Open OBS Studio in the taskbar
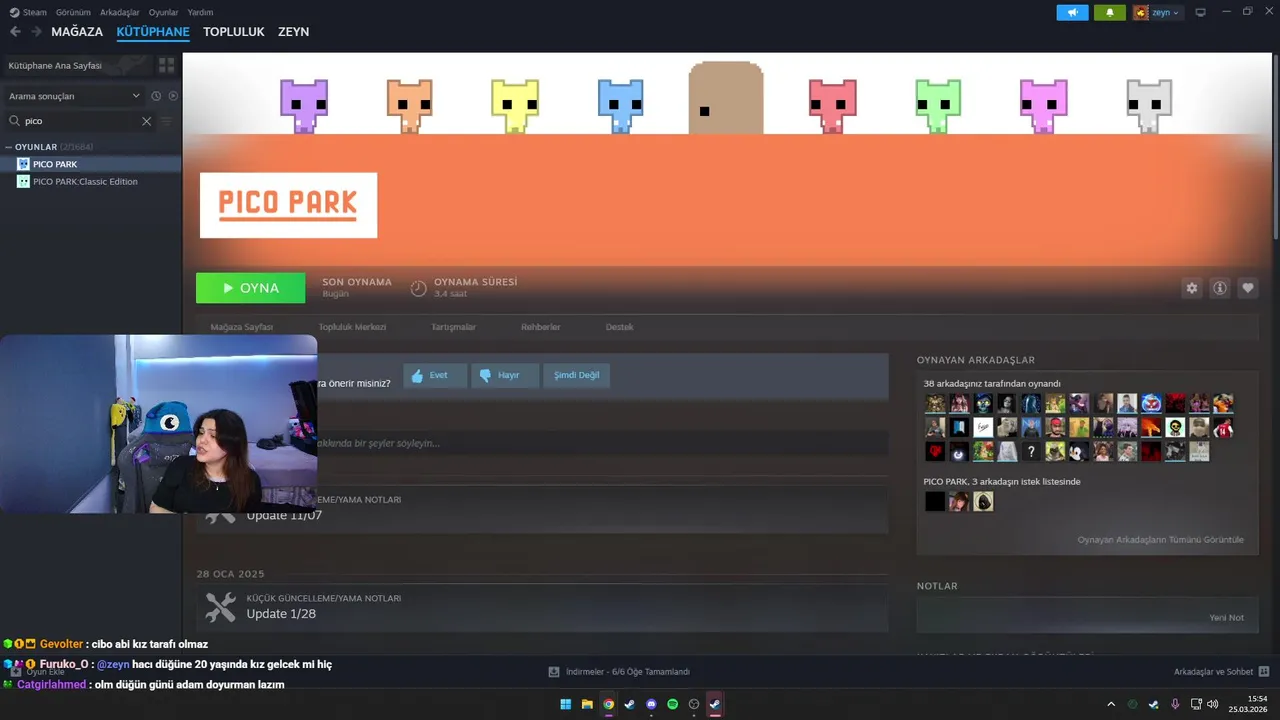Image resolution: width=1280 pixels, height=720 pixels. (694, 704)
